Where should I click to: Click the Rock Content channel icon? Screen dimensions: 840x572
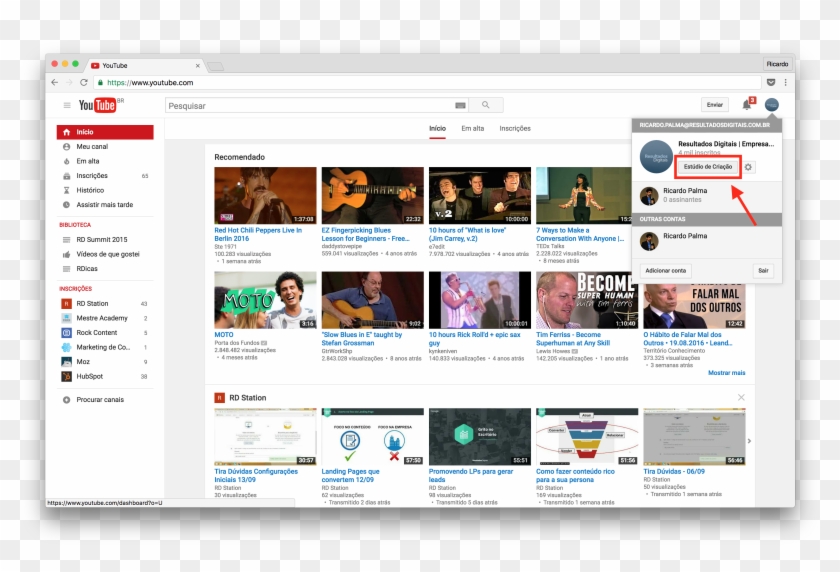[x=66, y=333]
